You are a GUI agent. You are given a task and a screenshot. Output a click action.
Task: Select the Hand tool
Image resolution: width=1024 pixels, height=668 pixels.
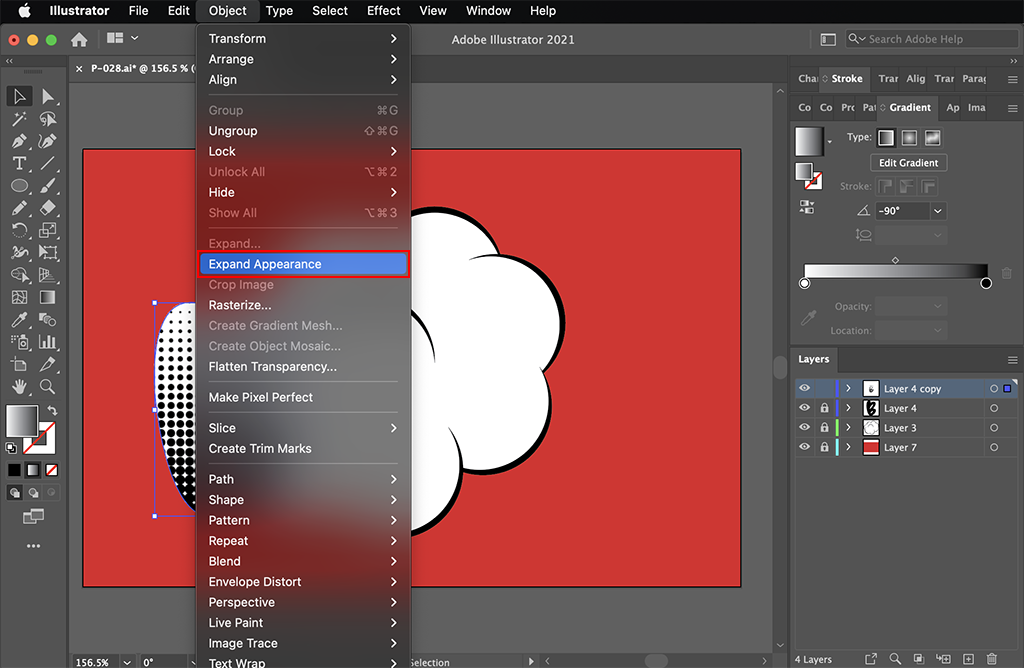(19, 387)
